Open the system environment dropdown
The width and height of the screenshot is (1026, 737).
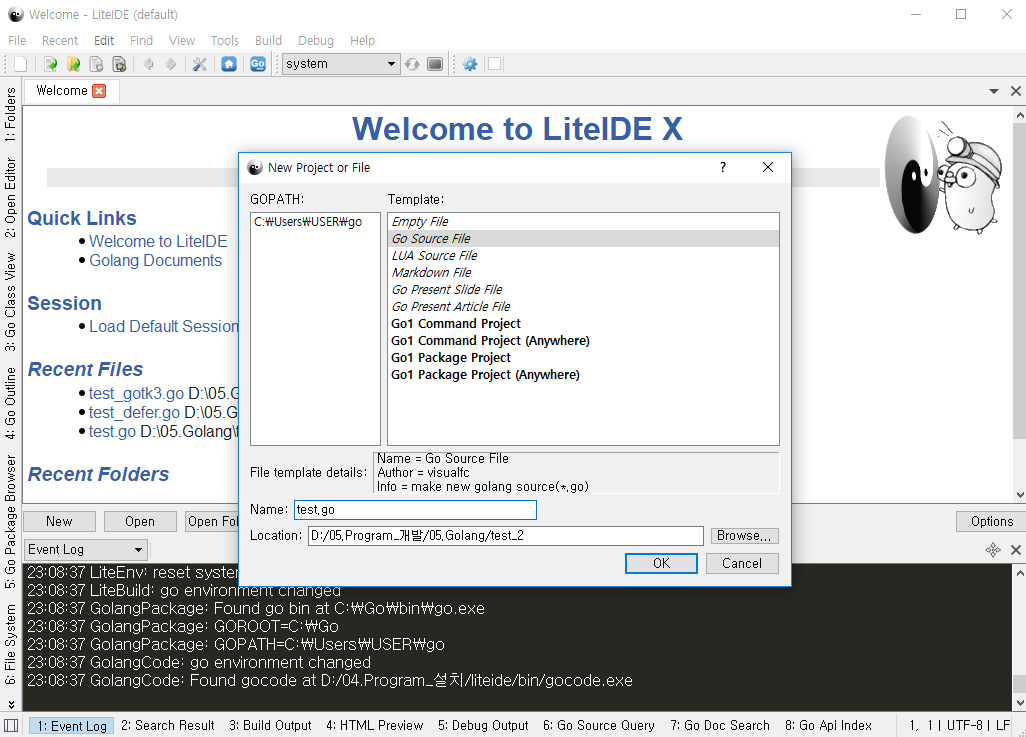pyautogui.click(x=341, y=64)
